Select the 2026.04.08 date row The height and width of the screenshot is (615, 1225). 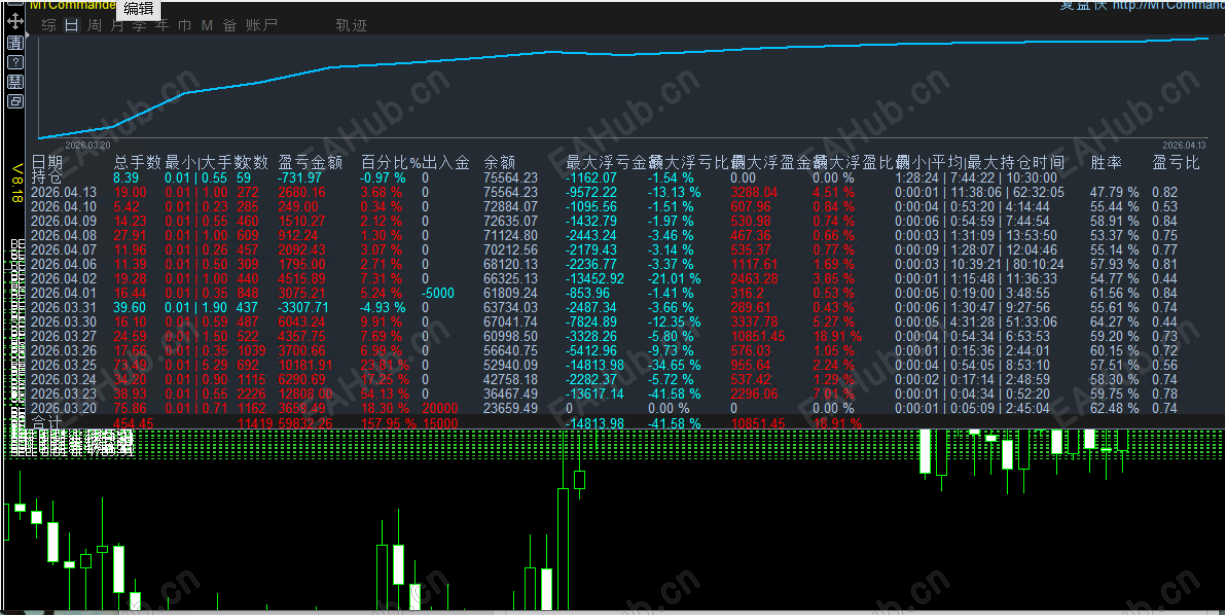[64, 236]
